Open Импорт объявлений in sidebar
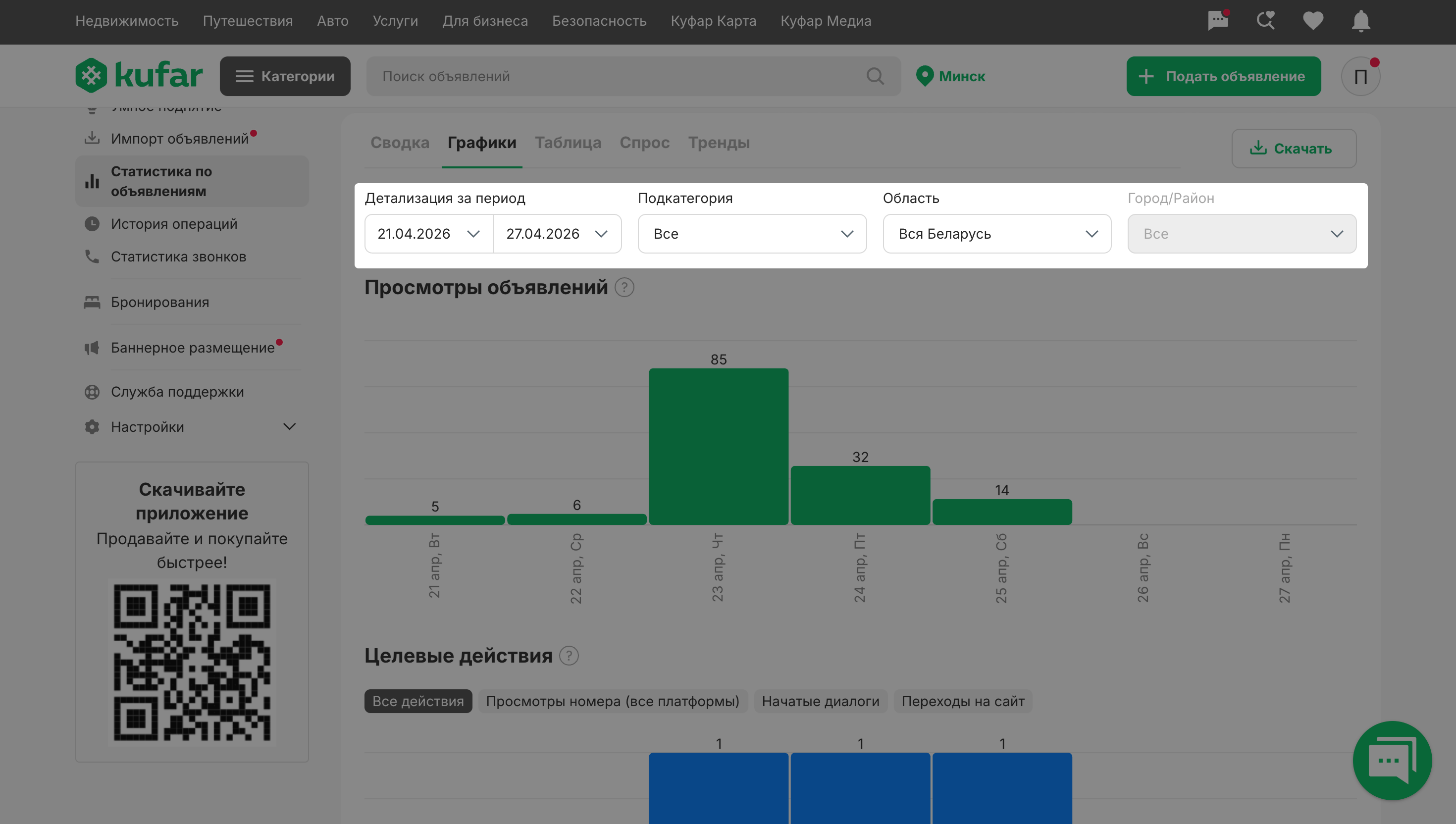The image size is (1456, 824). (180, 138)
